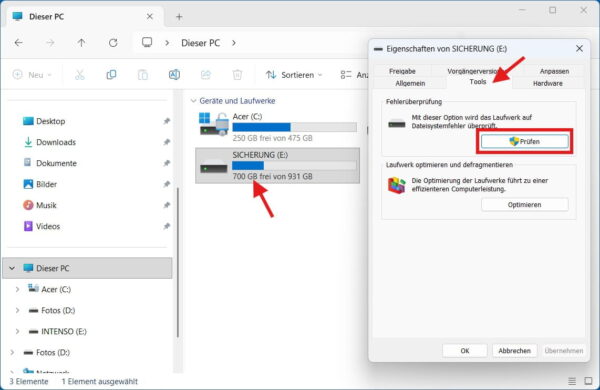The image size is (600, 390).
Task: Refresh the Dieser PC view
Action: tap(113, 43)
